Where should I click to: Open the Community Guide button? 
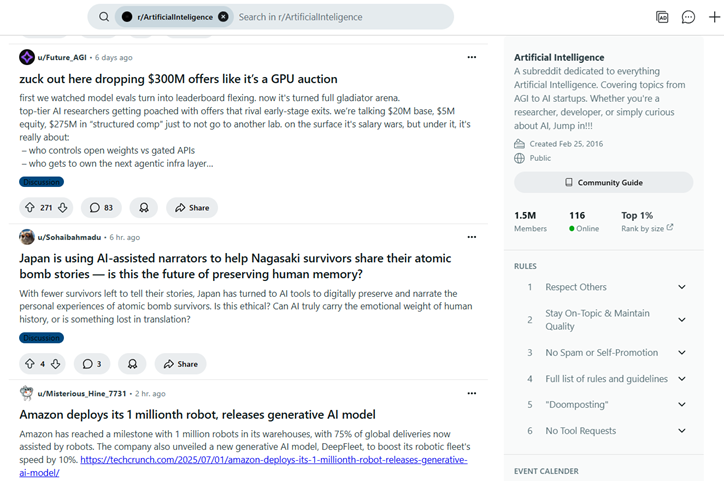tap(603, 182)
